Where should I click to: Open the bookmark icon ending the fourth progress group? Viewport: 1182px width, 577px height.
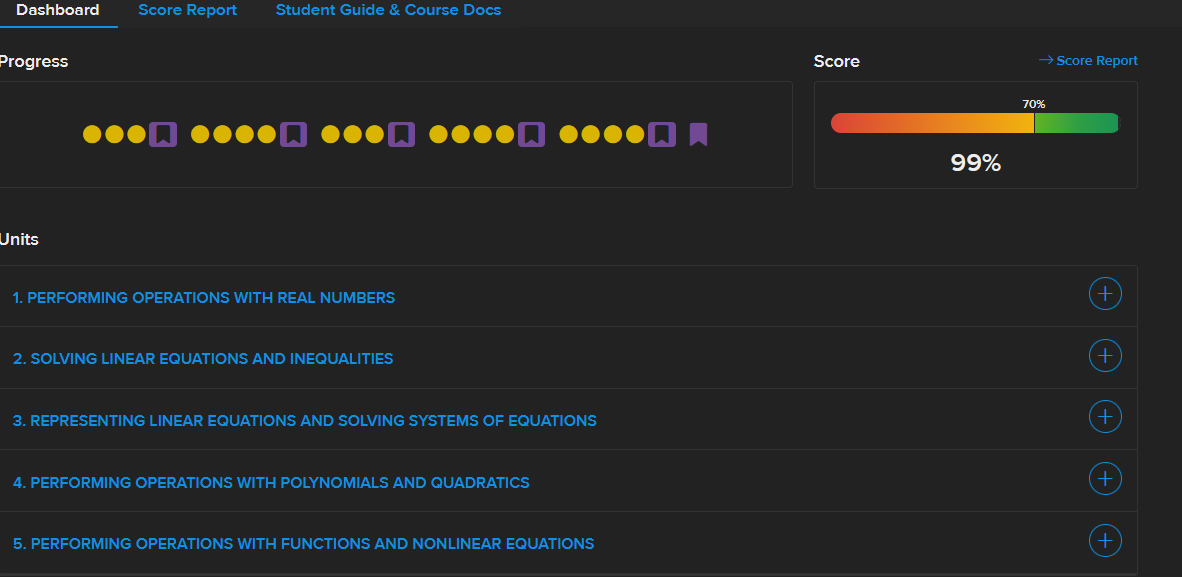tap(531, 134)
